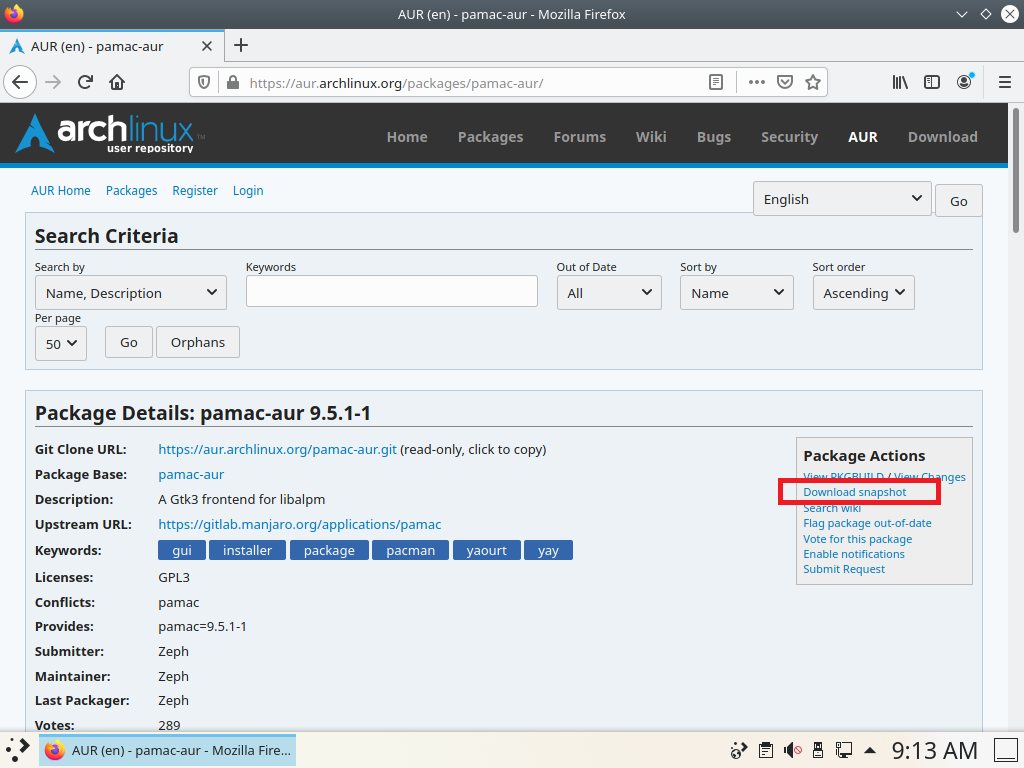Click the forward navigation arrow

53,82
